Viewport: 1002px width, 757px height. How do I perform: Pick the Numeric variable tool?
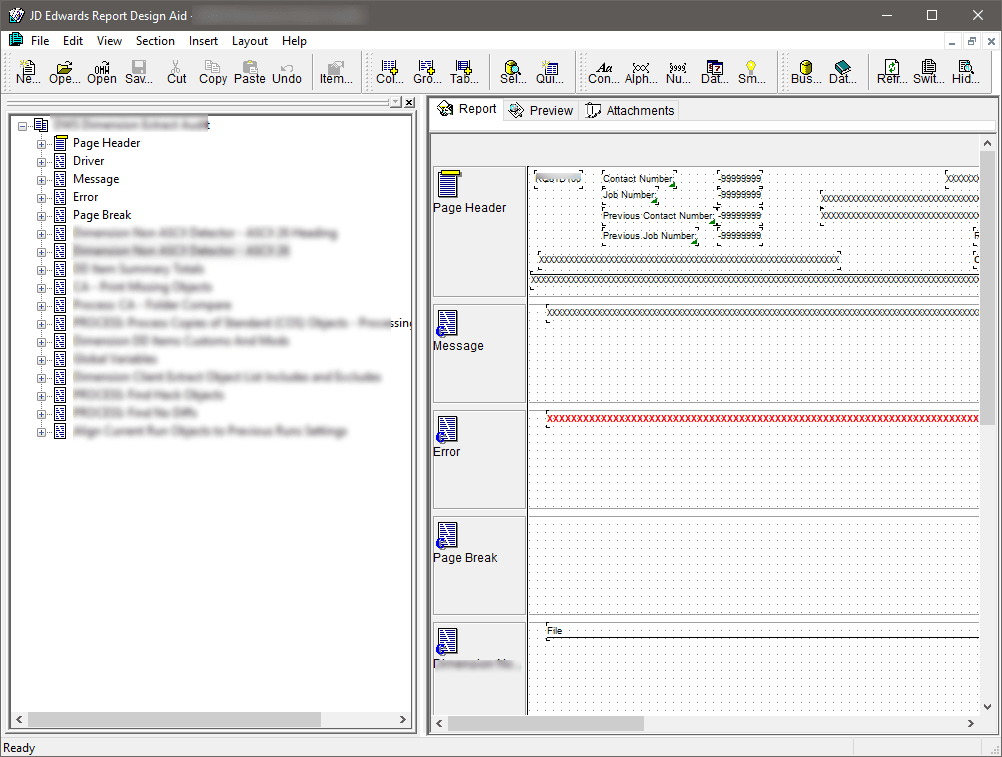pyautogui.click(x=678, y=71)
